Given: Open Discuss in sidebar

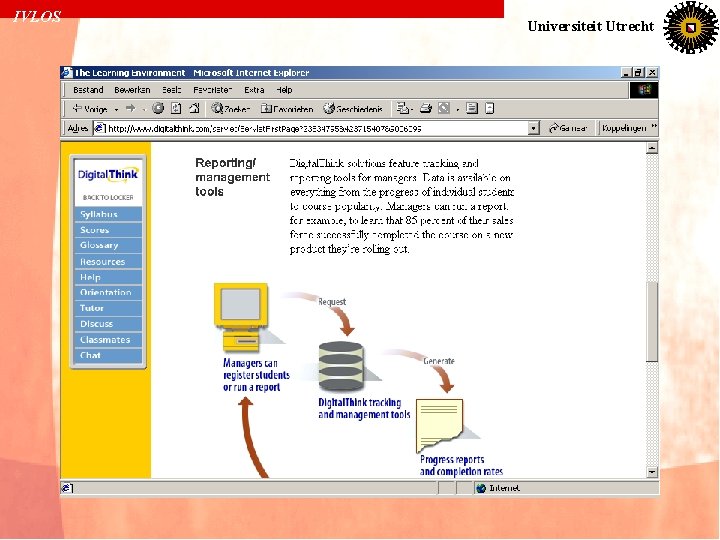Looking at the screenshot, I should pyautogui.click(x=108, y=324).
